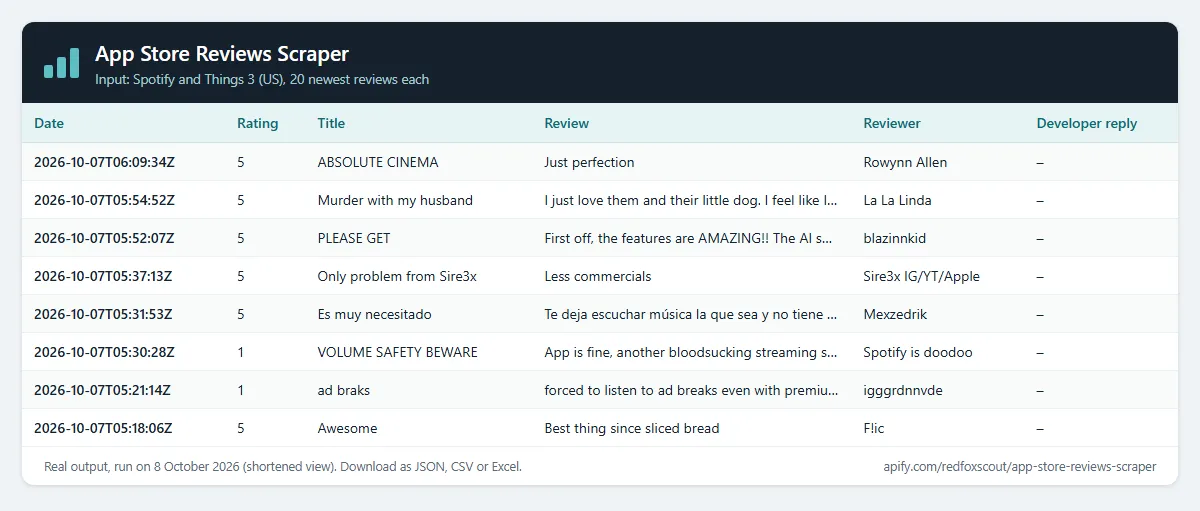Screen dimensions: 1200x511
Task: Select date 2026-10-07T05:18:06Z
Action: pos(104,428)
